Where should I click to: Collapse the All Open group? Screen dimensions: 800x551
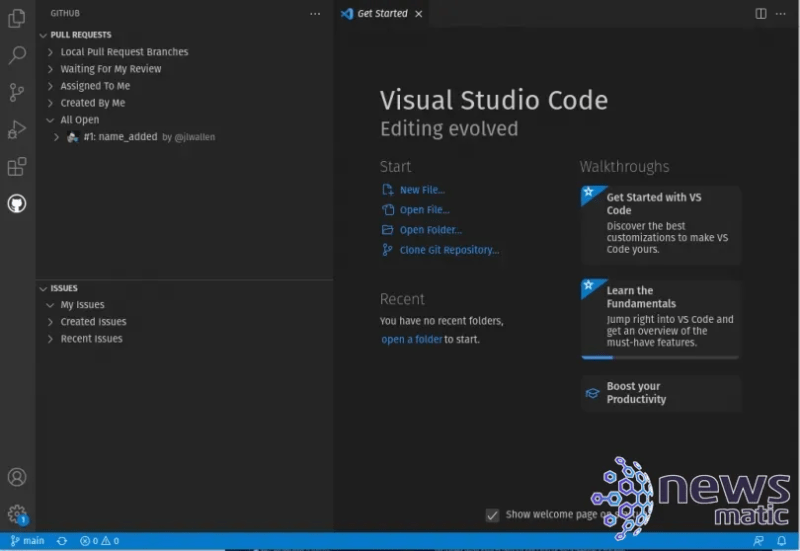pos(50,120)
